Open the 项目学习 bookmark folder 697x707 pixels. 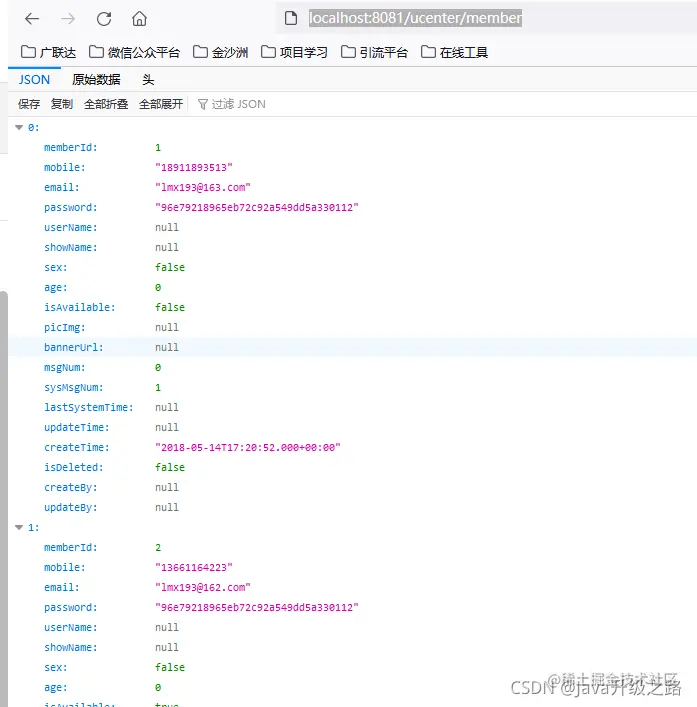pos(294,52)
